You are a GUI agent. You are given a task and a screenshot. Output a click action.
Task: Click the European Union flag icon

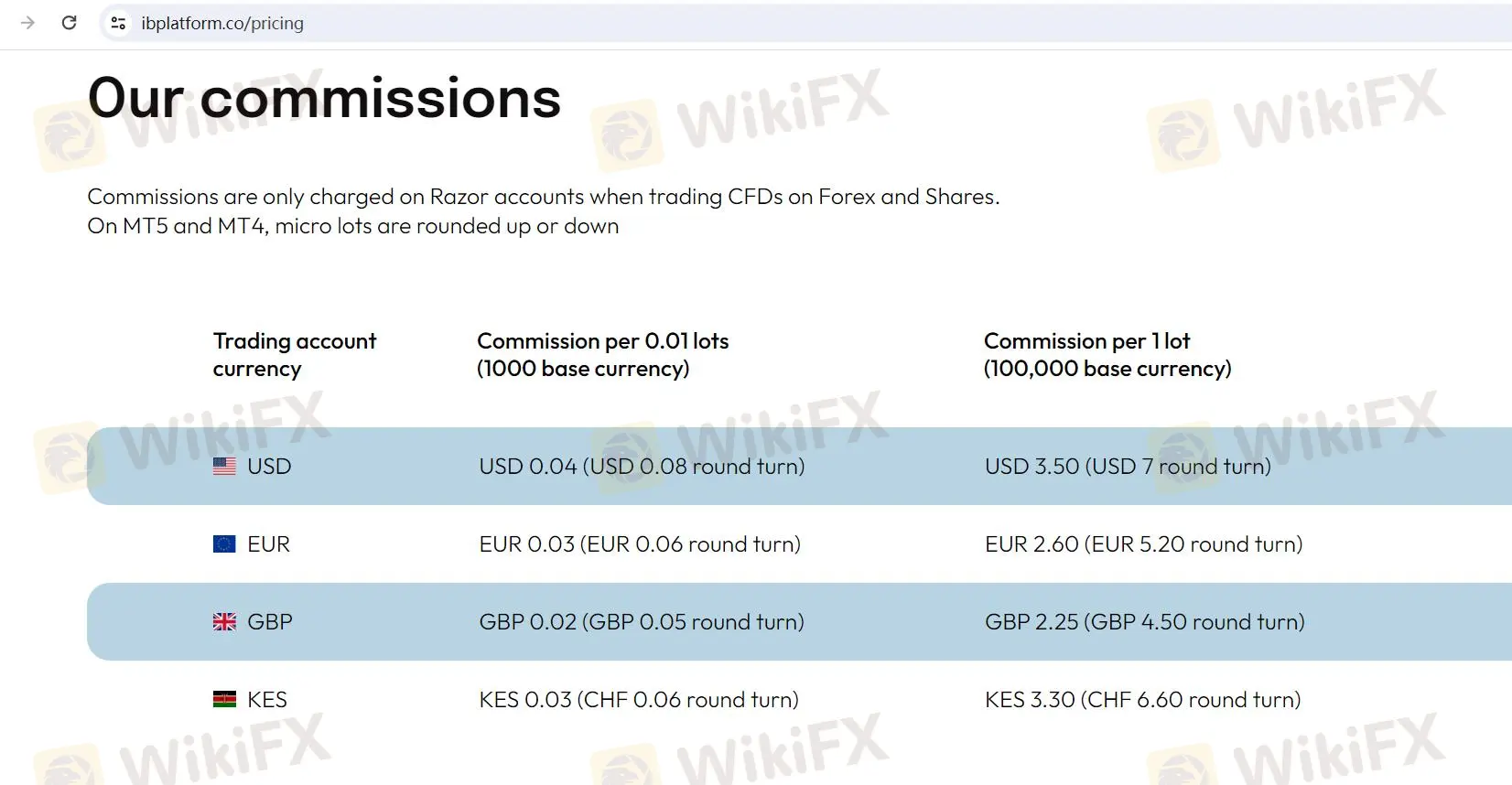pyautogui.click(x=224, y=544)
